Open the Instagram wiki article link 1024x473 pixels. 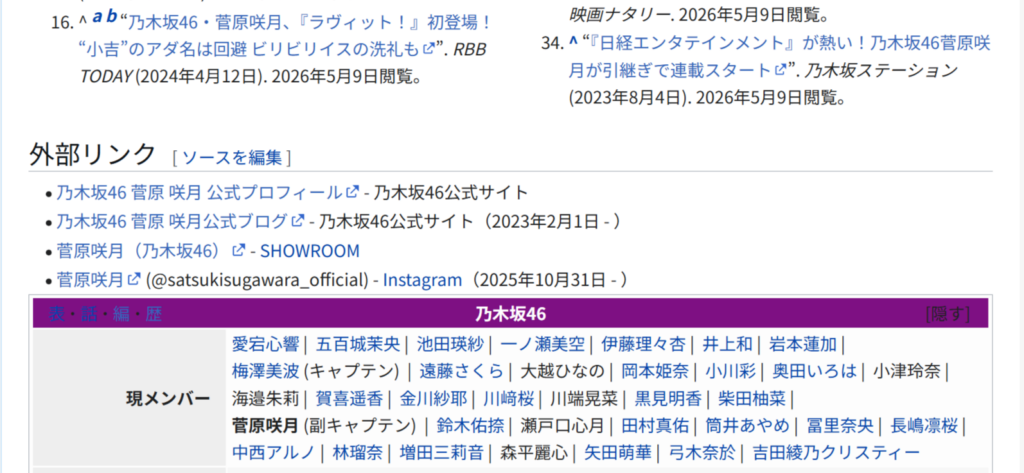pyautogui.click(x=422, y=280)
